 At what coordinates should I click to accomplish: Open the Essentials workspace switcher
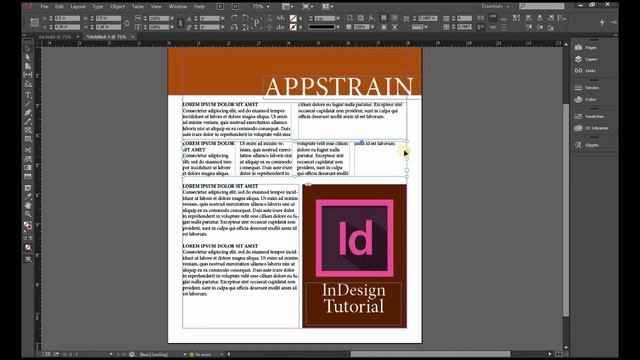click(x=495, y=6)
